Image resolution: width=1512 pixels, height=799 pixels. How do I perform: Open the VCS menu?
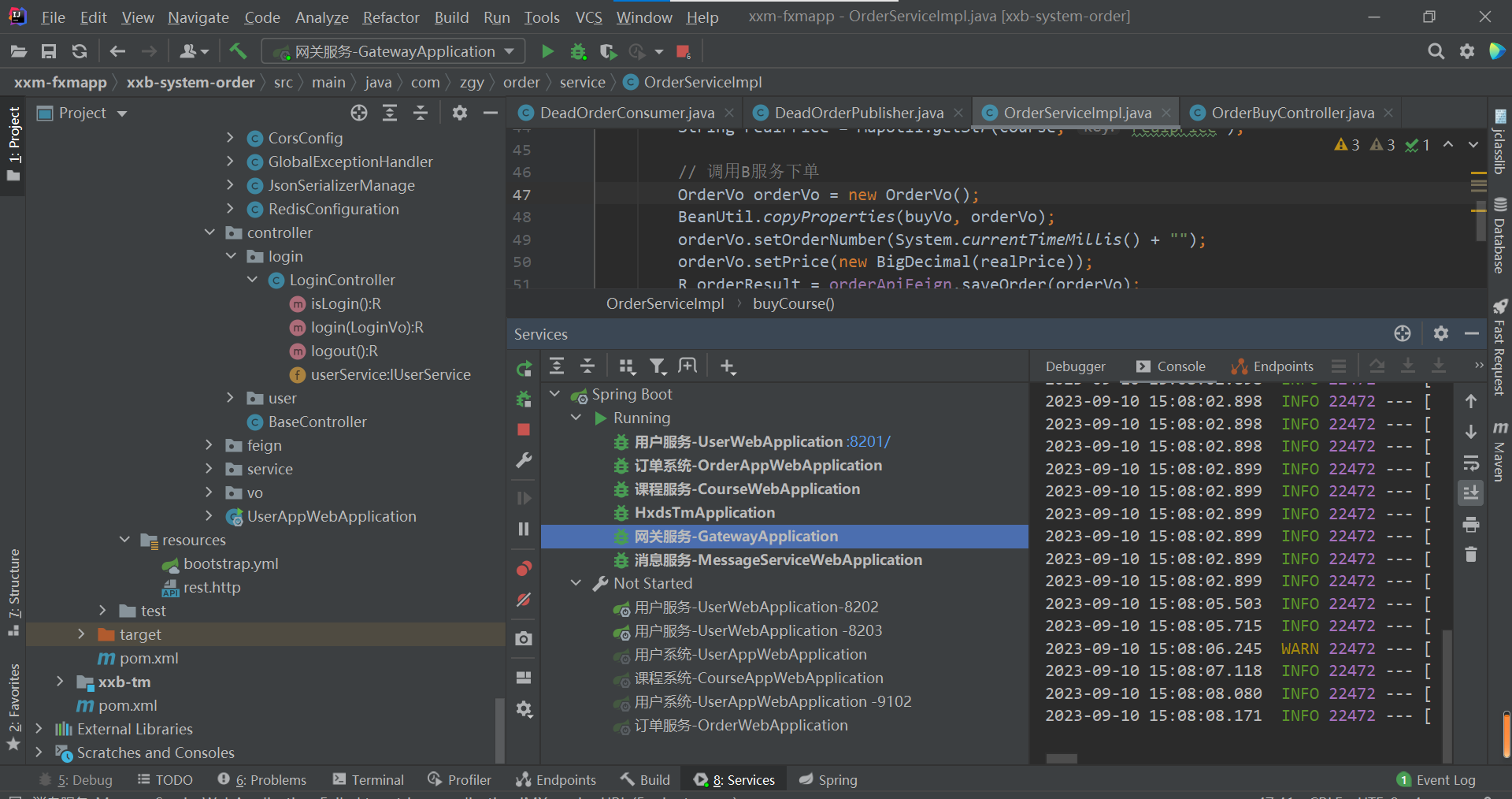click(x=588, y=17)
